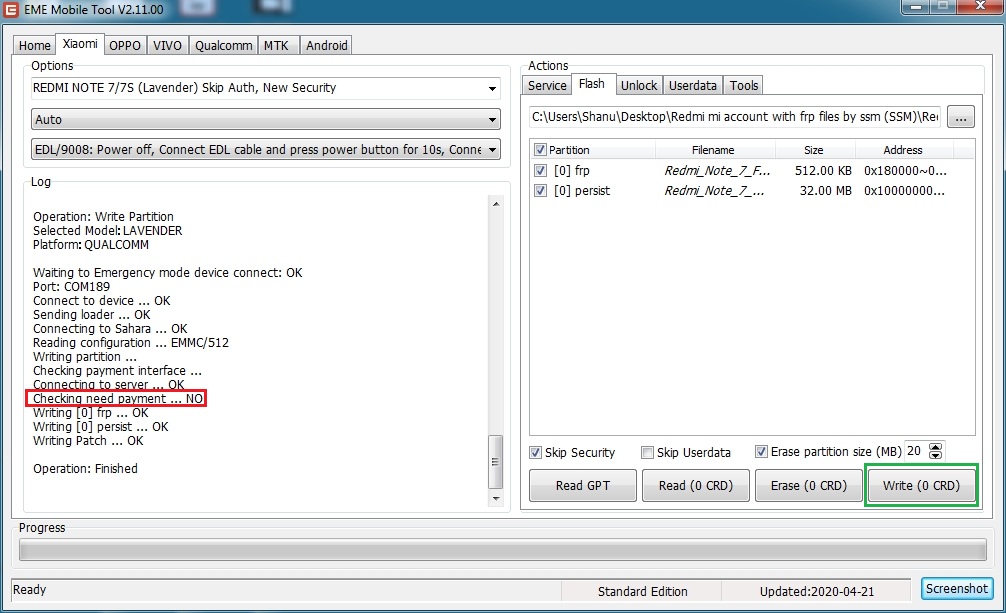Viewport: 1006px width, 613px height.
Task: Click the EME Mobile Tool app icon
Action: click(x=11, y=10)
